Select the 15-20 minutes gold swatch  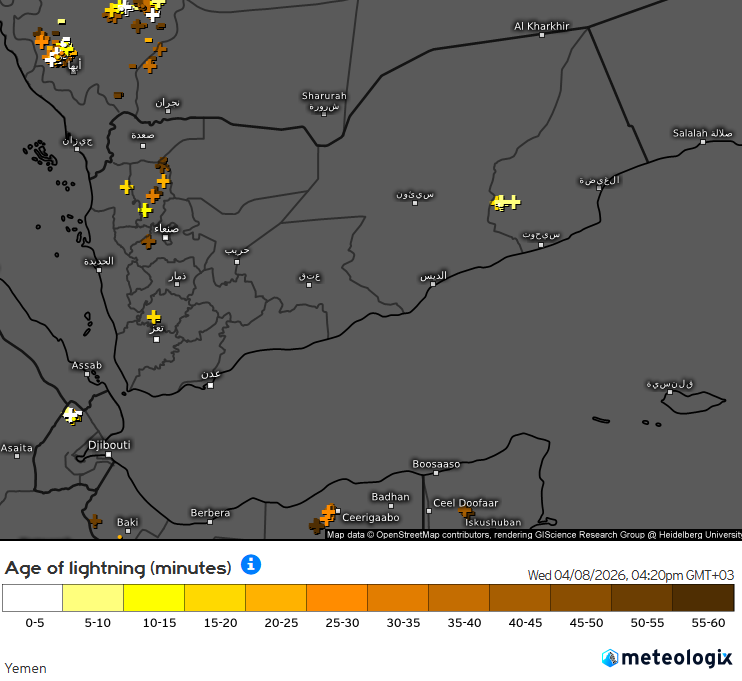click(x=215, y=598)
